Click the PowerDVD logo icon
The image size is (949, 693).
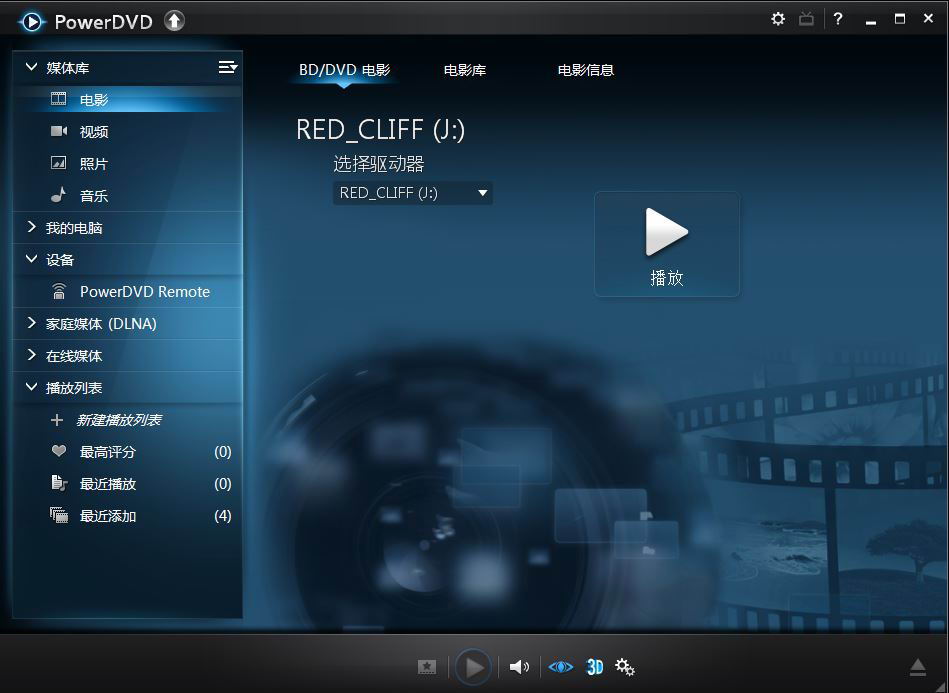click(x=31, y=22)
